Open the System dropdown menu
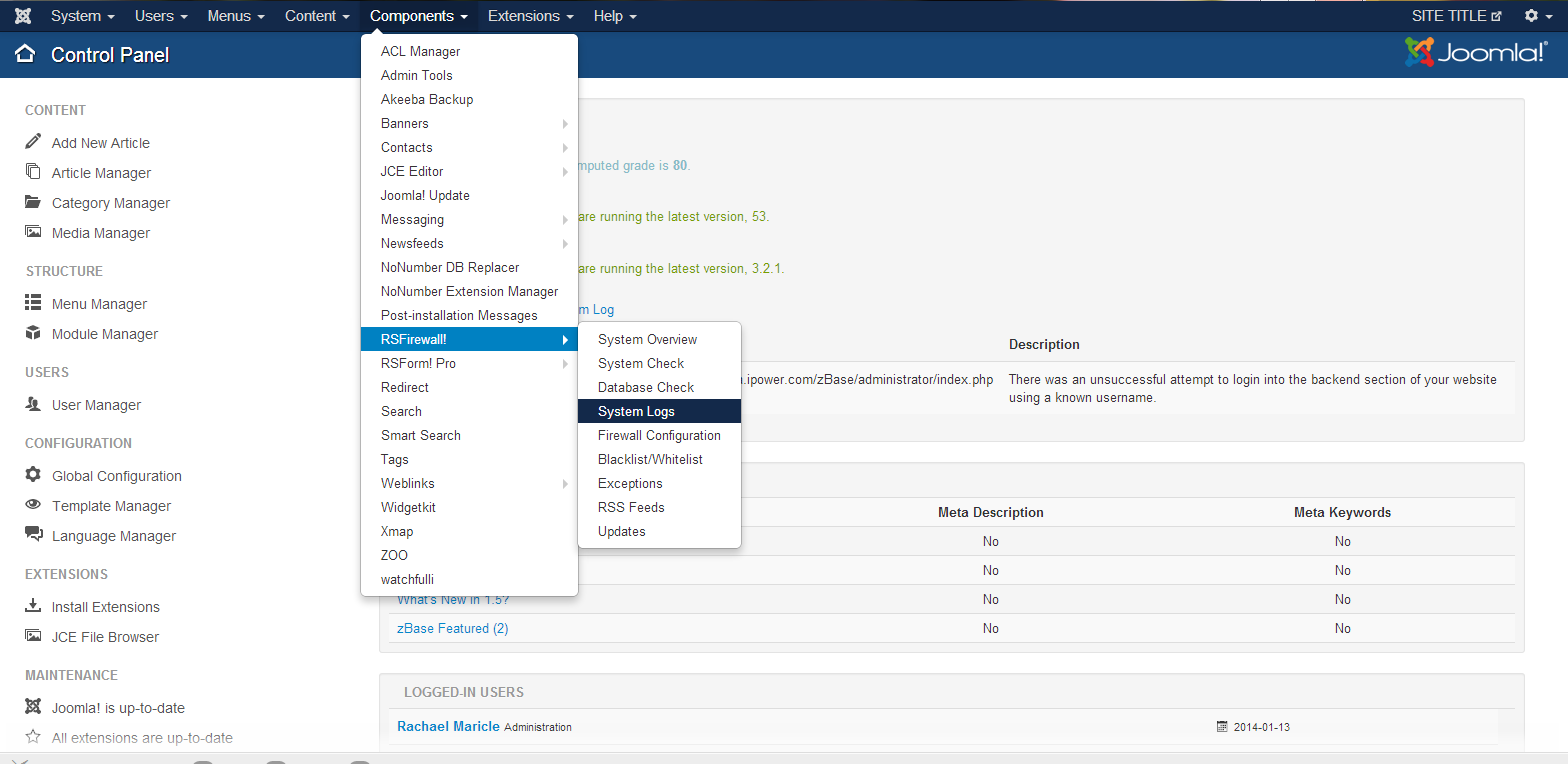1568x764 pixels. pyautogui.click(x=83, y=16)
